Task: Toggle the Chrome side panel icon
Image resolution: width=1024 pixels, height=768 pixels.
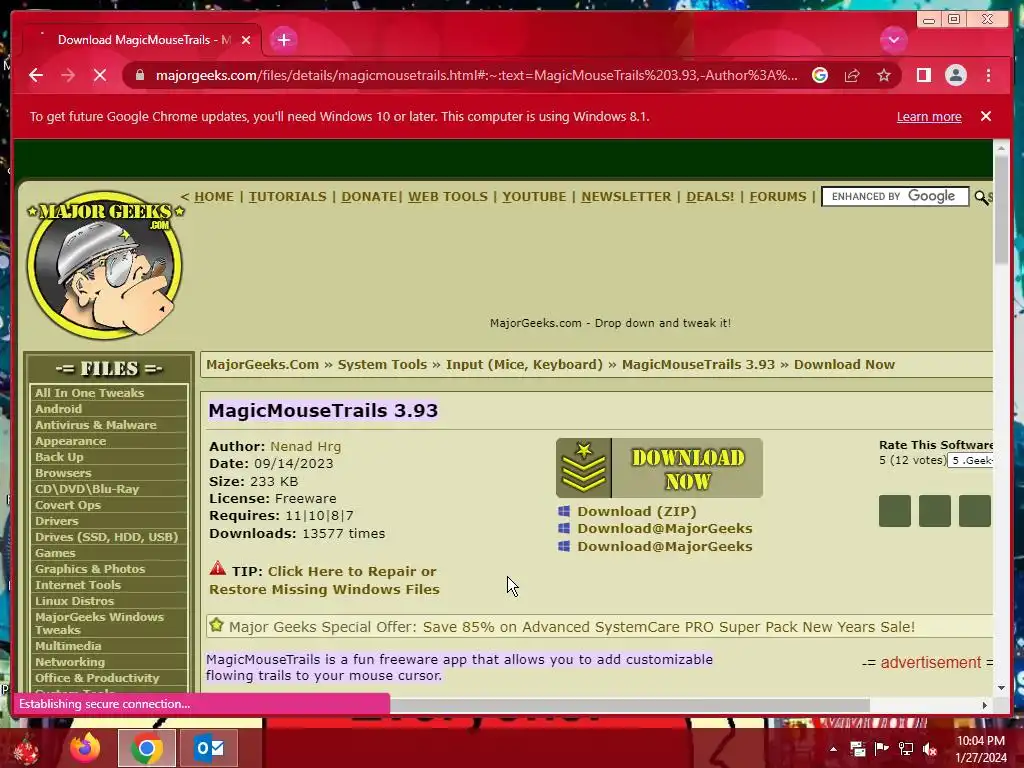Action: [923, 75]
